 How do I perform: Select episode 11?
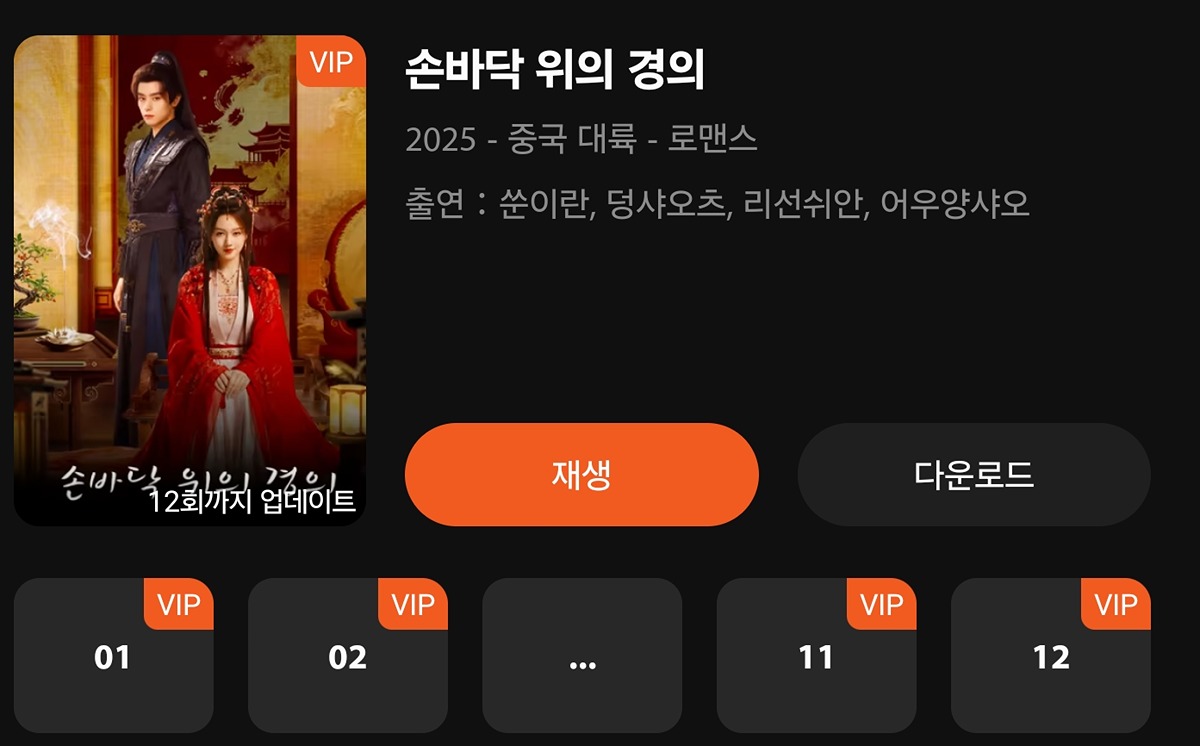click(x=816, y=656)
